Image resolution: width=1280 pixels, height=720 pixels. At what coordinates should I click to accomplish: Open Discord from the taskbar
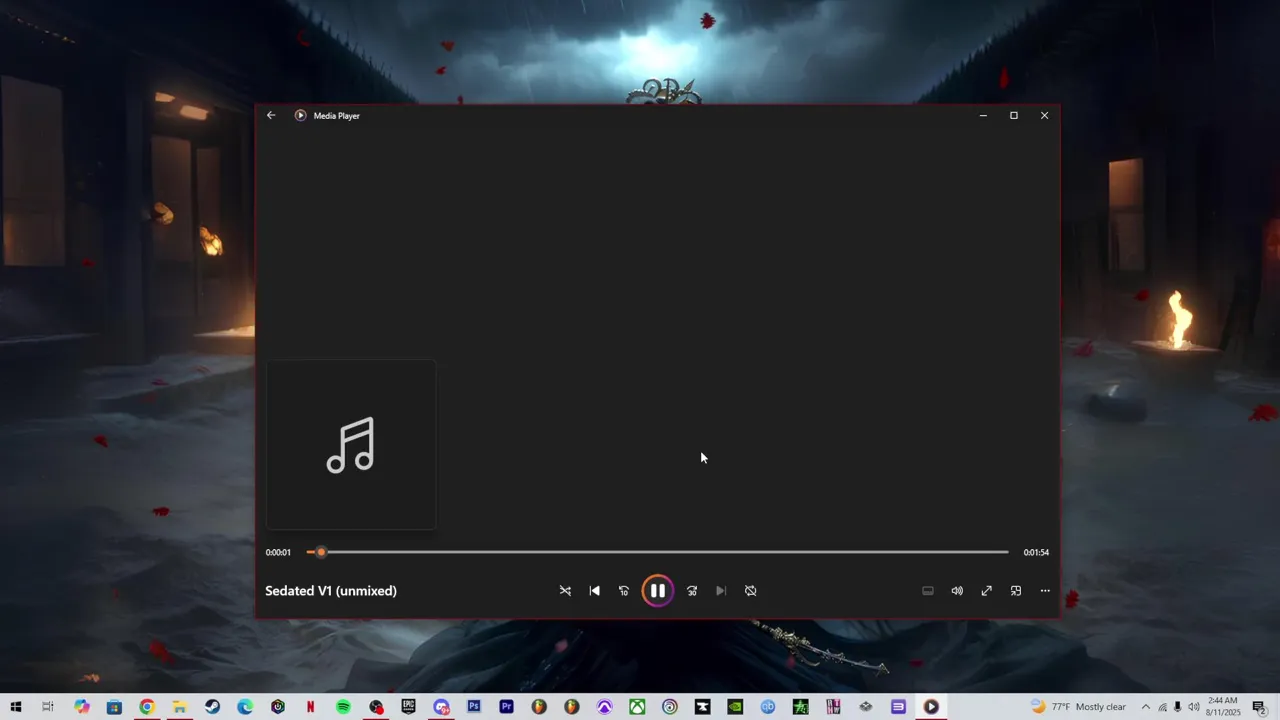point(441,707)
